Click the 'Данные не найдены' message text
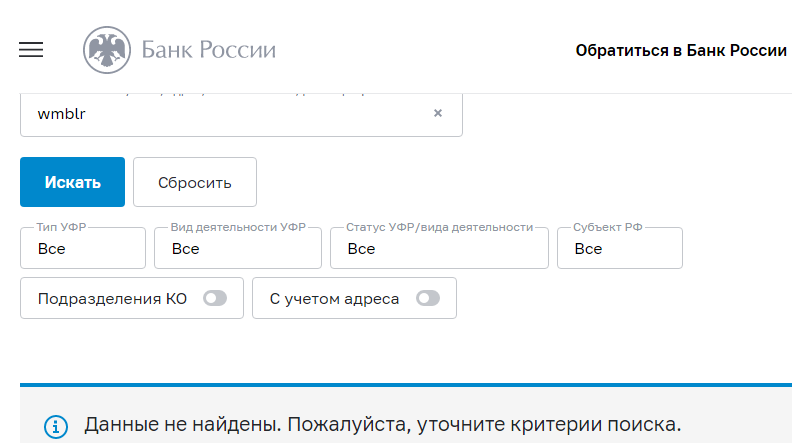The width and height of the screenshot is (792, 443). click(382, 424)
